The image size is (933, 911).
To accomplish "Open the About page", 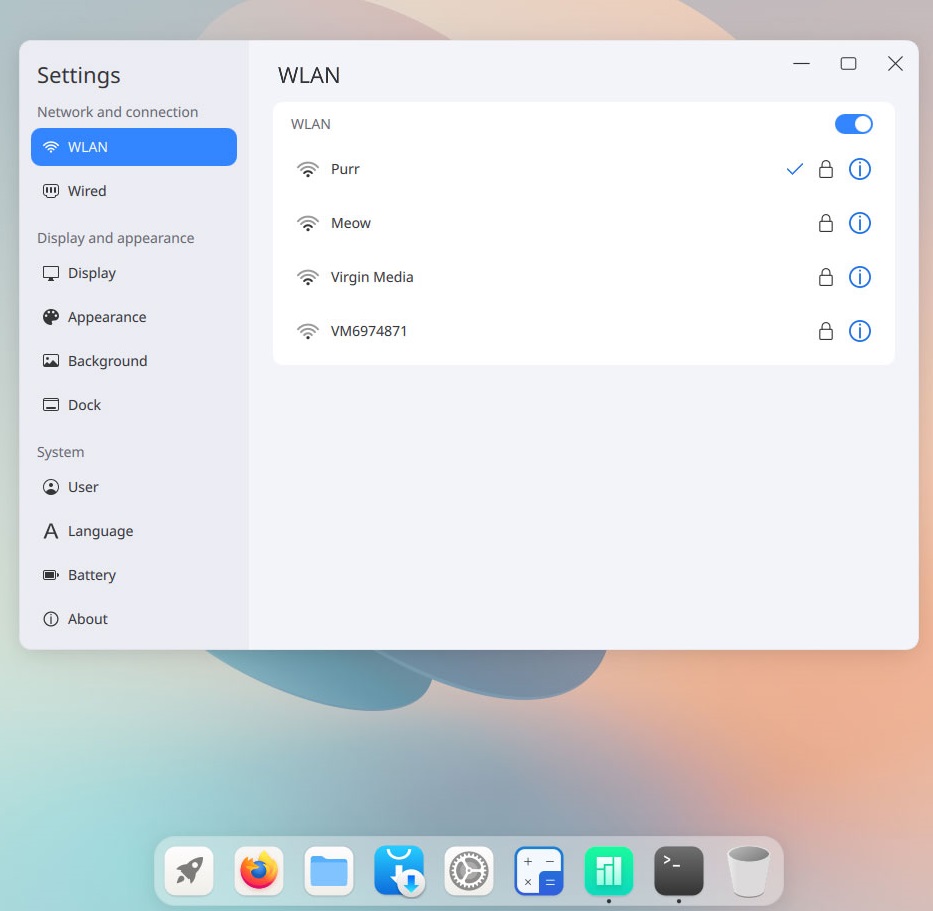I will 87,619.
